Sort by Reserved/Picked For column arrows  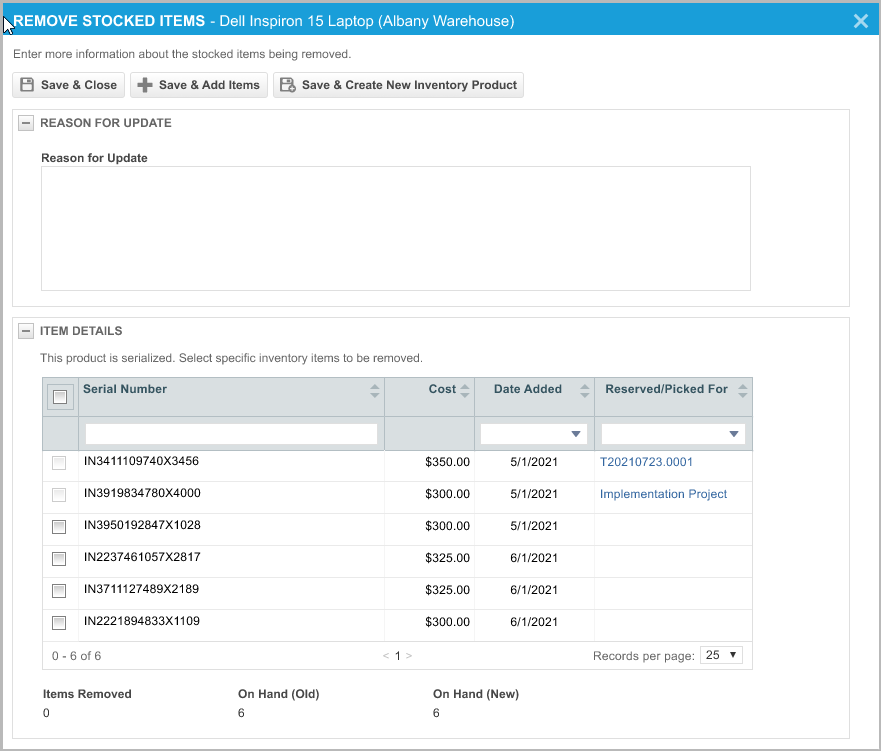(x=743, y=391)
